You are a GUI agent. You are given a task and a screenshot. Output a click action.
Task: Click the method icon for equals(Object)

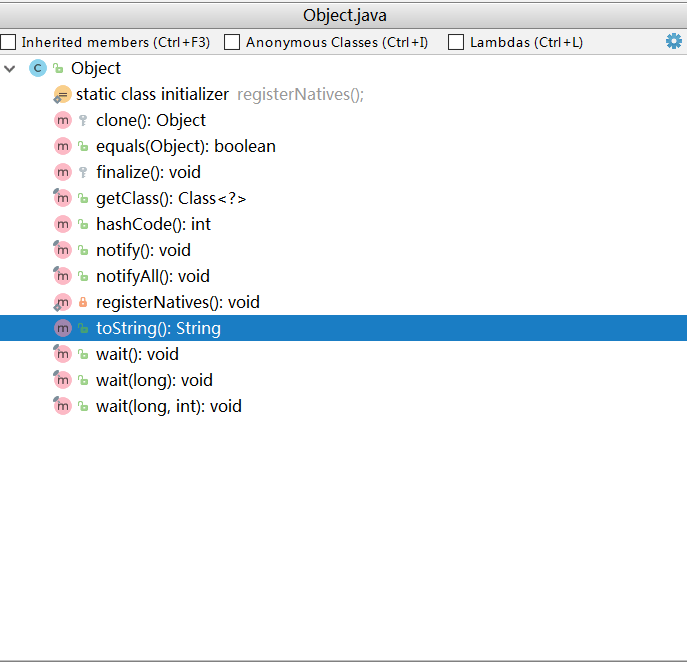click(x=63, y=146)
